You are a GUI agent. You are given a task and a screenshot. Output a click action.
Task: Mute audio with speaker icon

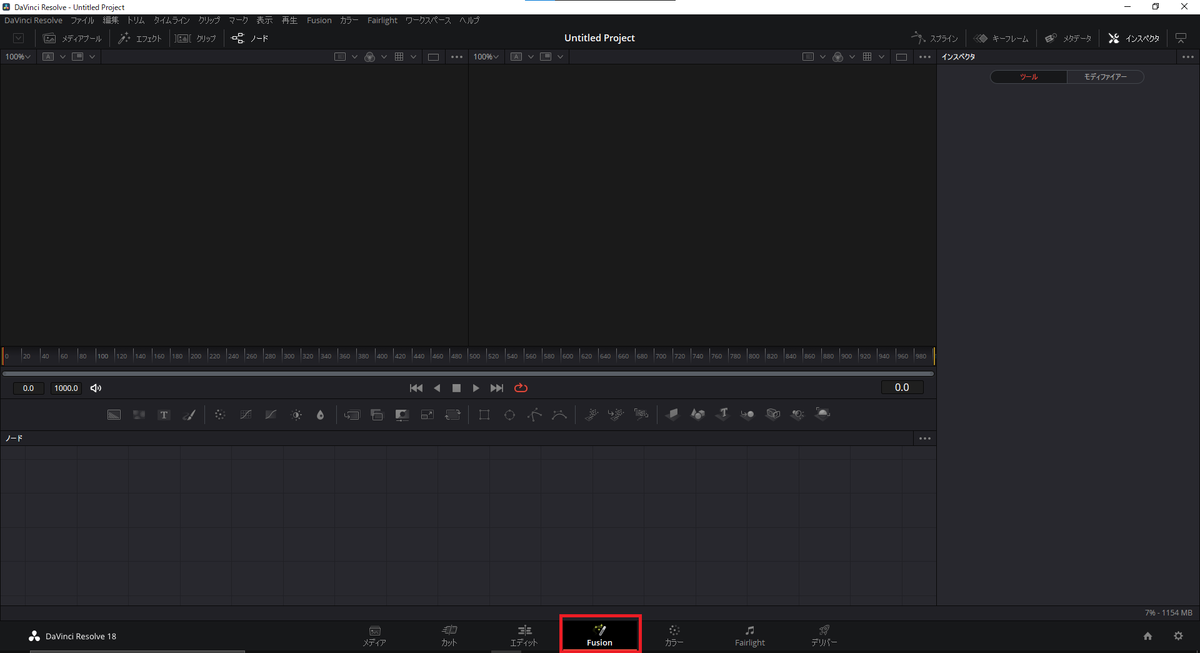tap(96, 388)
